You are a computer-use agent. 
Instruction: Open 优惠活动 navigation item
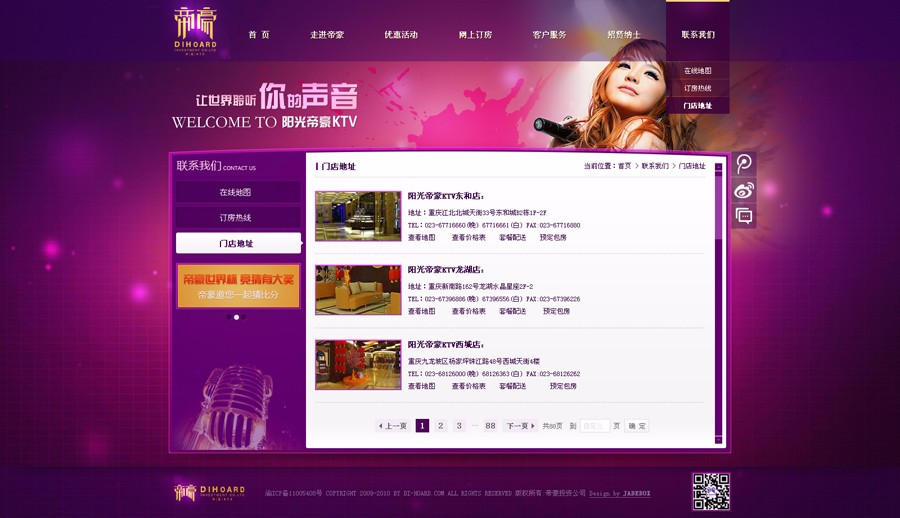click(x=401, y=34)
